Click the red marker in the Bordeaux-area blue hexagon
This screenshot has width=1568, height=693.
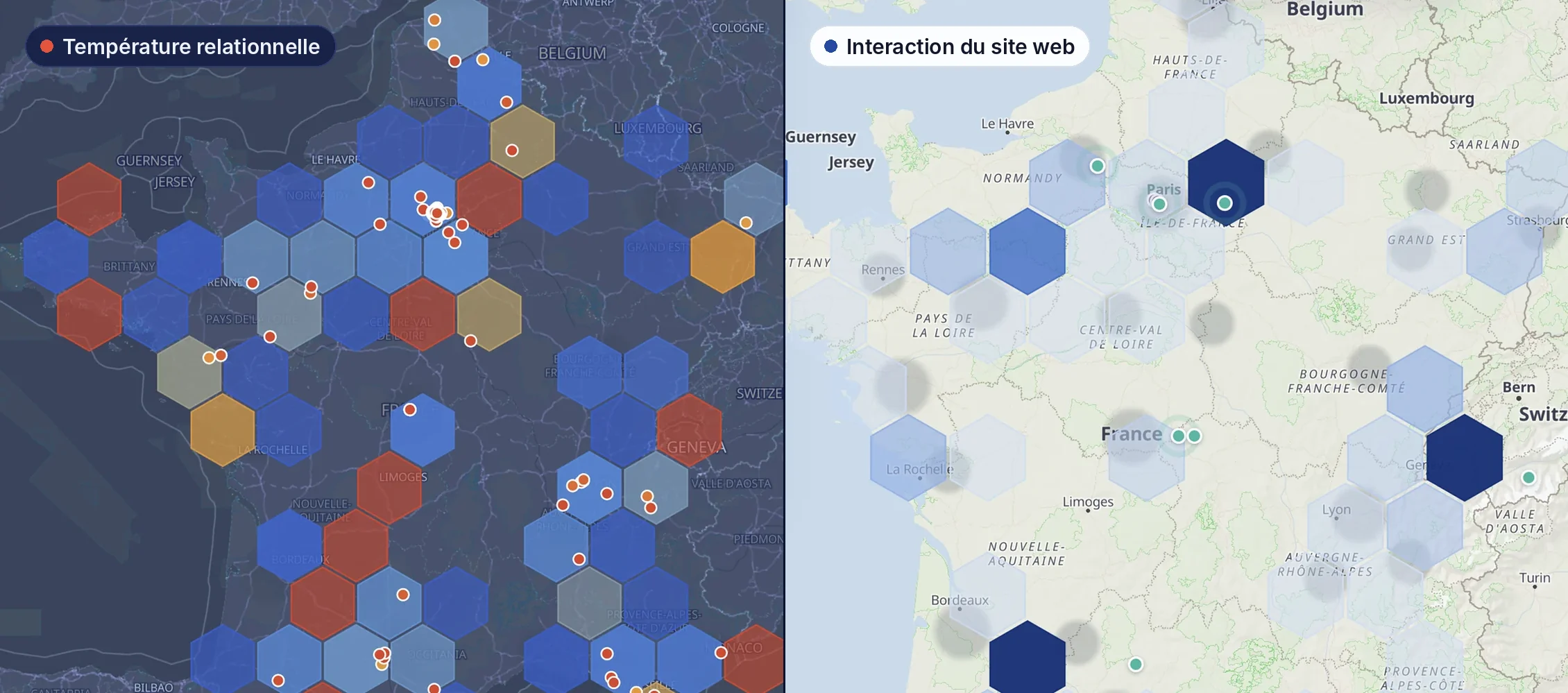pyautogui.click(x=403, y=594)
